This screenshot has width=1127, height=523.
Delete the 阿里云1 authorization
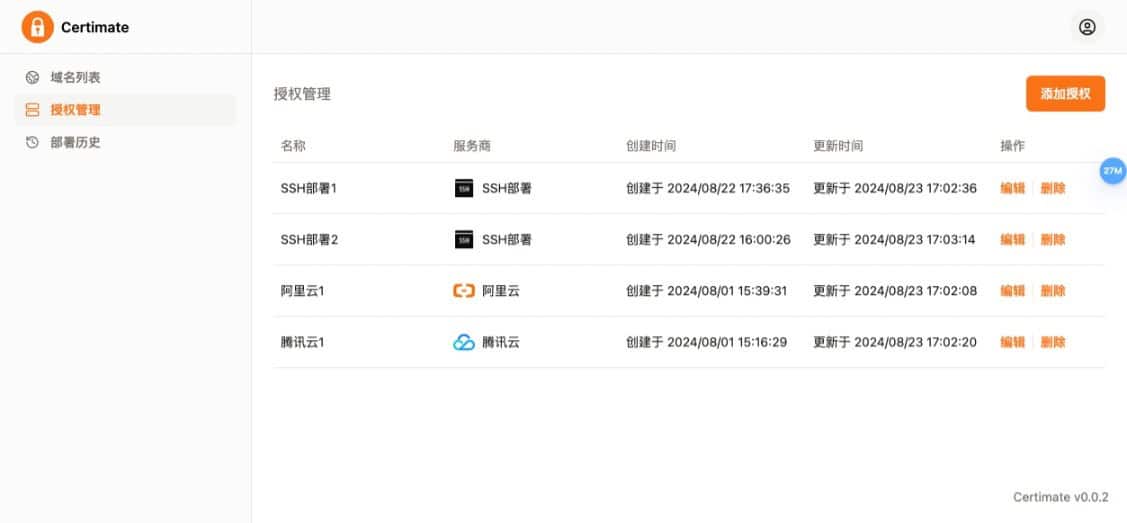point(1053,291)
